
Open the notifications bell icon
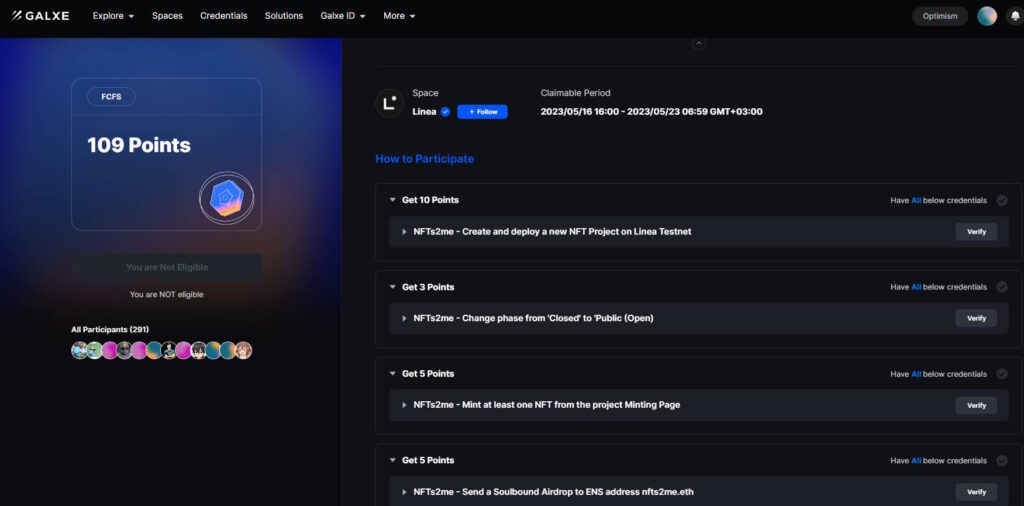pos(1014,16)
